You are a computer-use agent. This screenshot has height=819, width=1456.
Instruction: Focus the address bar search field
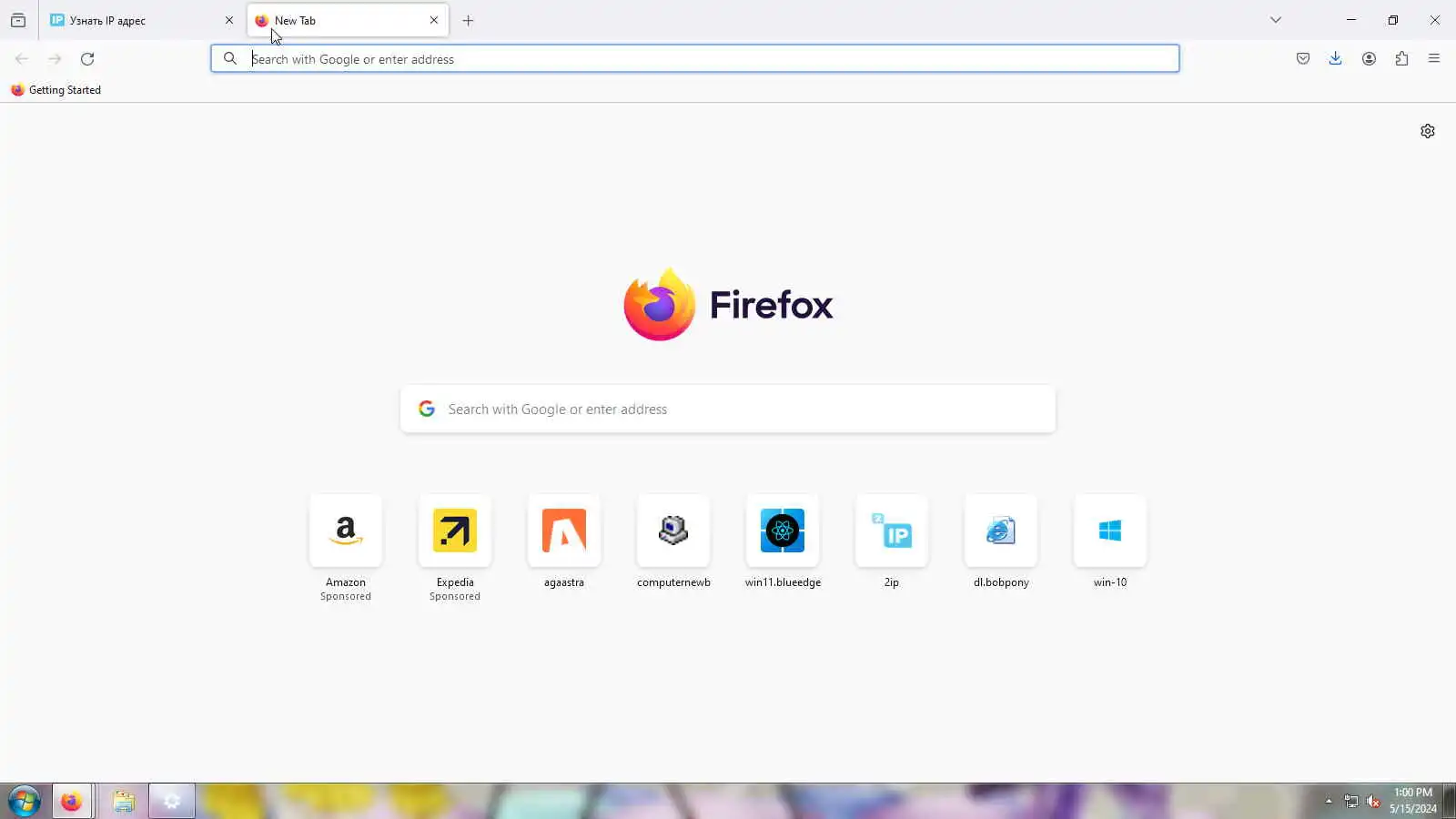[695, 59]
